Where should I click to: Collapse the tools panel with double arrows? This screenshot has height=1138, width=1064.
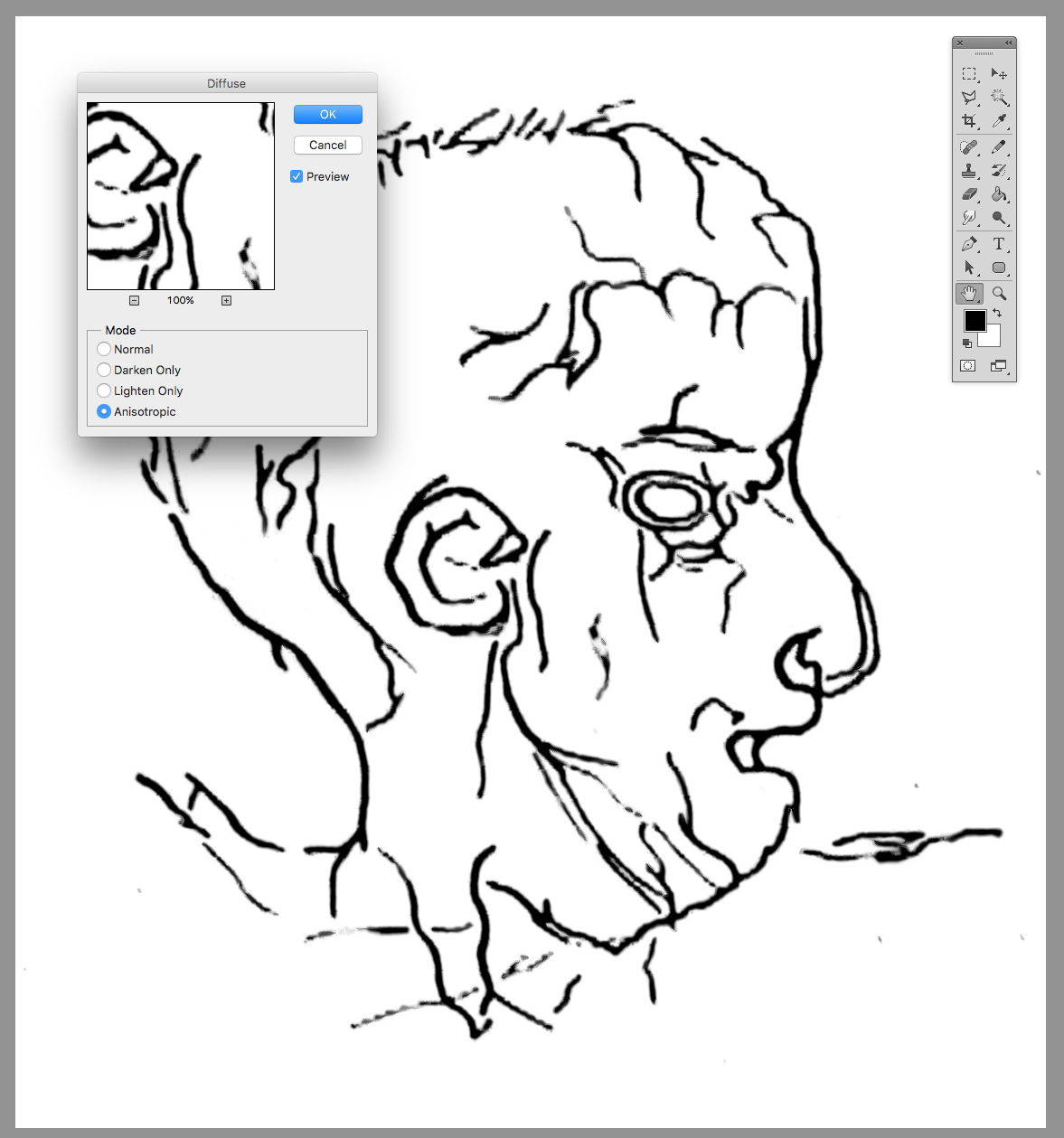(x=1009, y=42)
